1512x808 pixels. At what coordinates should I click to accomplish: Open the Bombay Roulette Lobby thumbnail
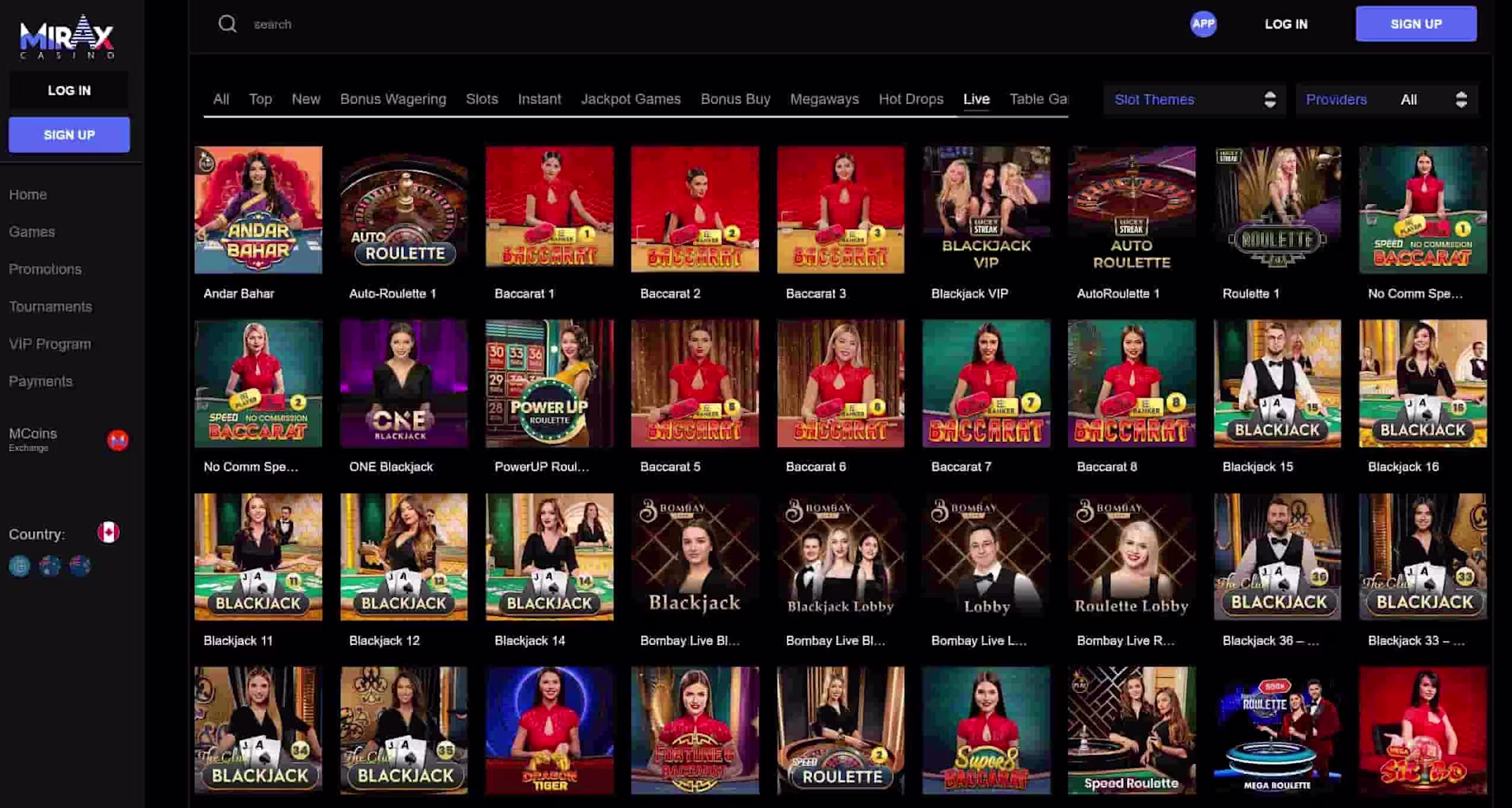click(1132, 557)
